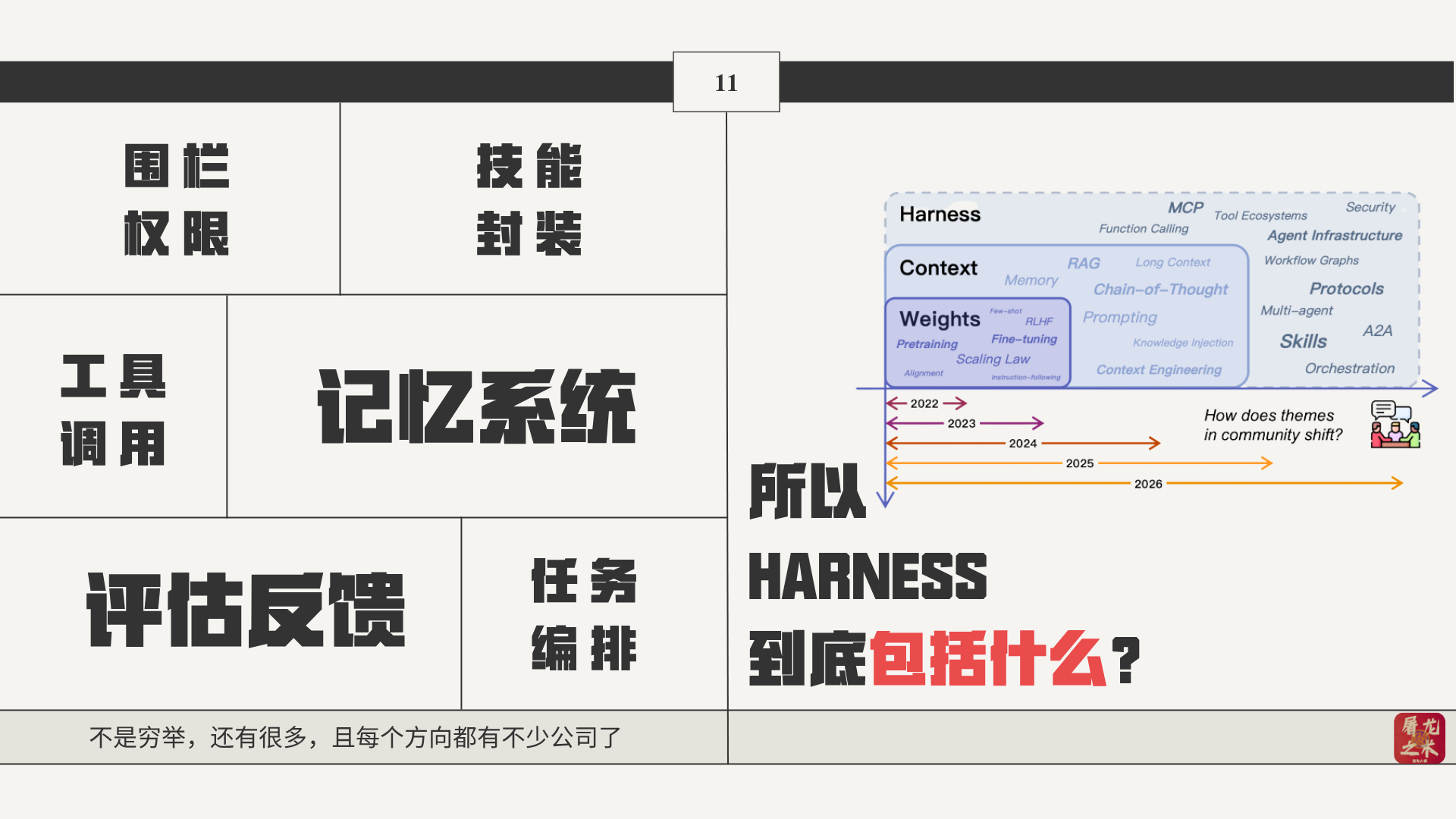Click the Context box label

(x=938, y=268)
